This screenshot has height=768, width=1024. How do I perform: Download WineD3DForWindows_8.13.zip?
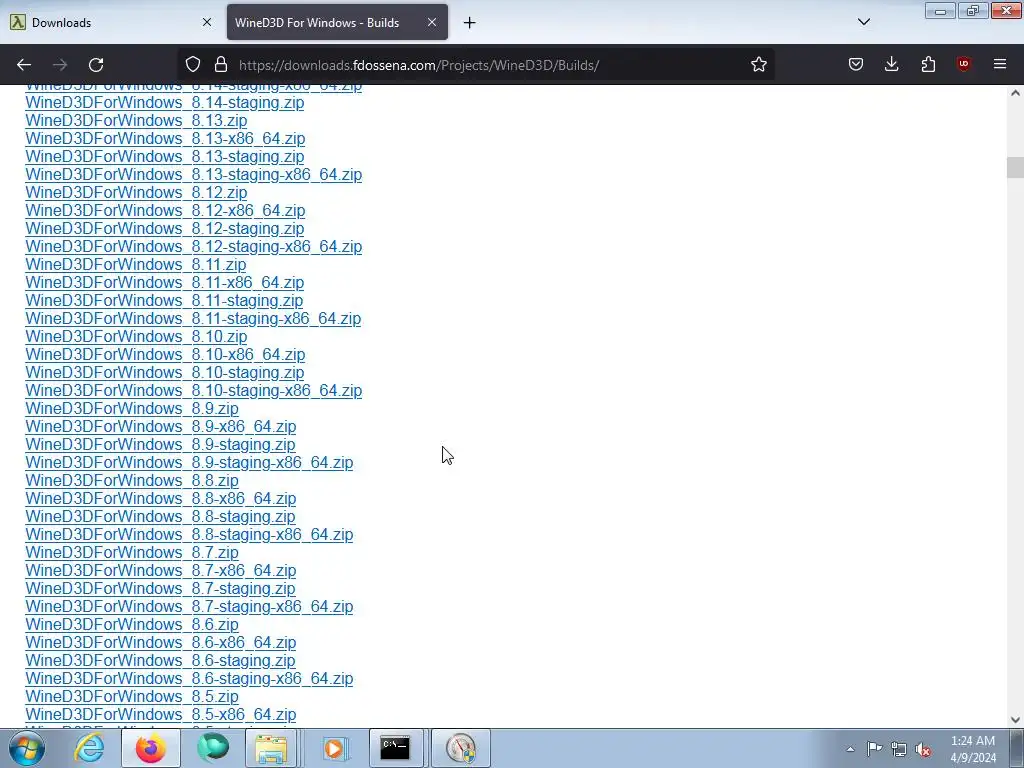pyautogui.click(x=136, y=120)
